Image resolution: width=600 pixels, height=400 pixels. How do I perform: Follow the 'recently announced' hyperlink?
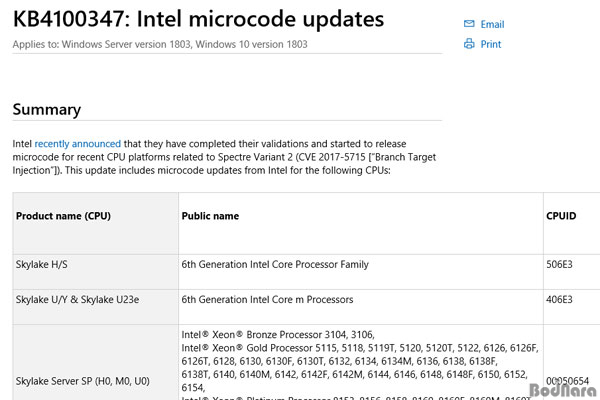pyautogui.click(x=78, y=144)
